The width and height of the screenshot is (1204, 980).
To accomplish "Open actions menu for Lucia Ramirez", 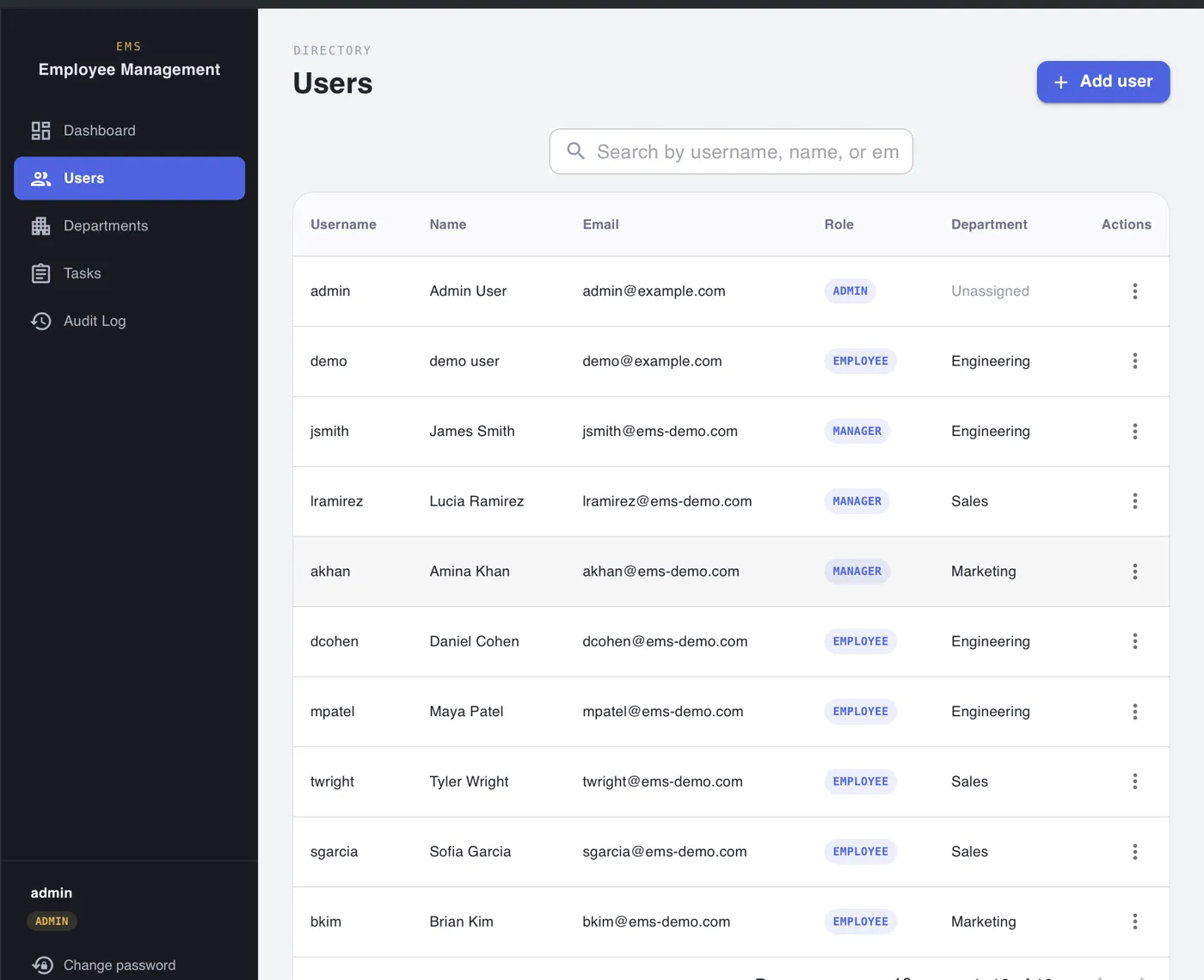I will coord(1134,501).
